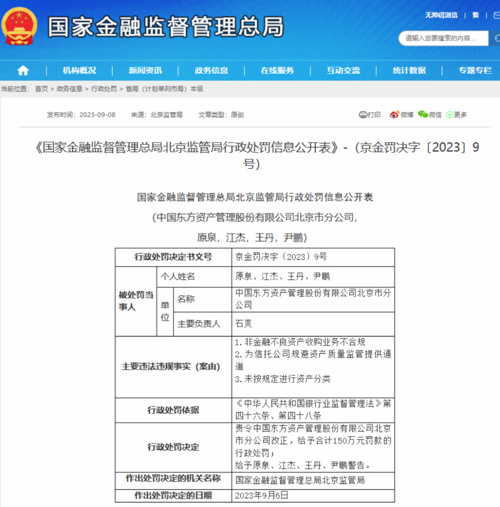The image size is (500, 507).
Task: Click the 作出处罚决定的日期 header cell
Action: tap(173, 496)
